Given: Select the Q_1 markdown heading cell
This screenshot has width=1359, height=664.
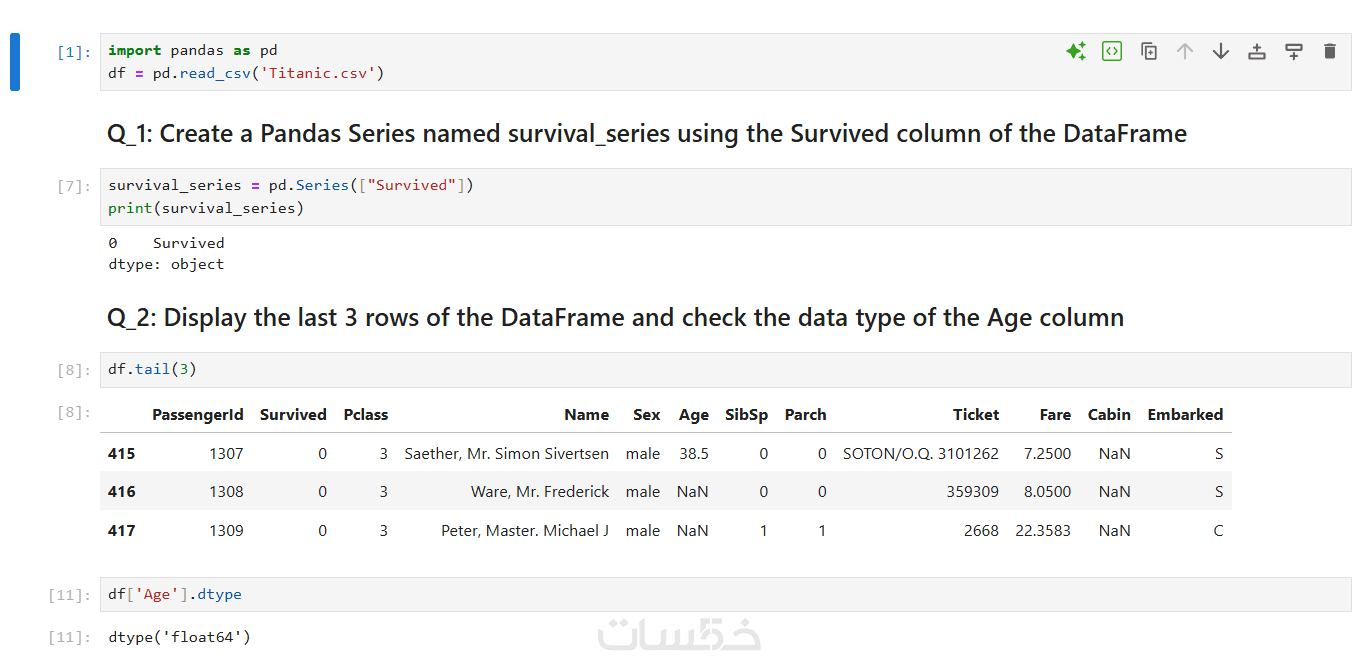Looking at the screenshot, I should pyautogui.click(x=646, y=134).
